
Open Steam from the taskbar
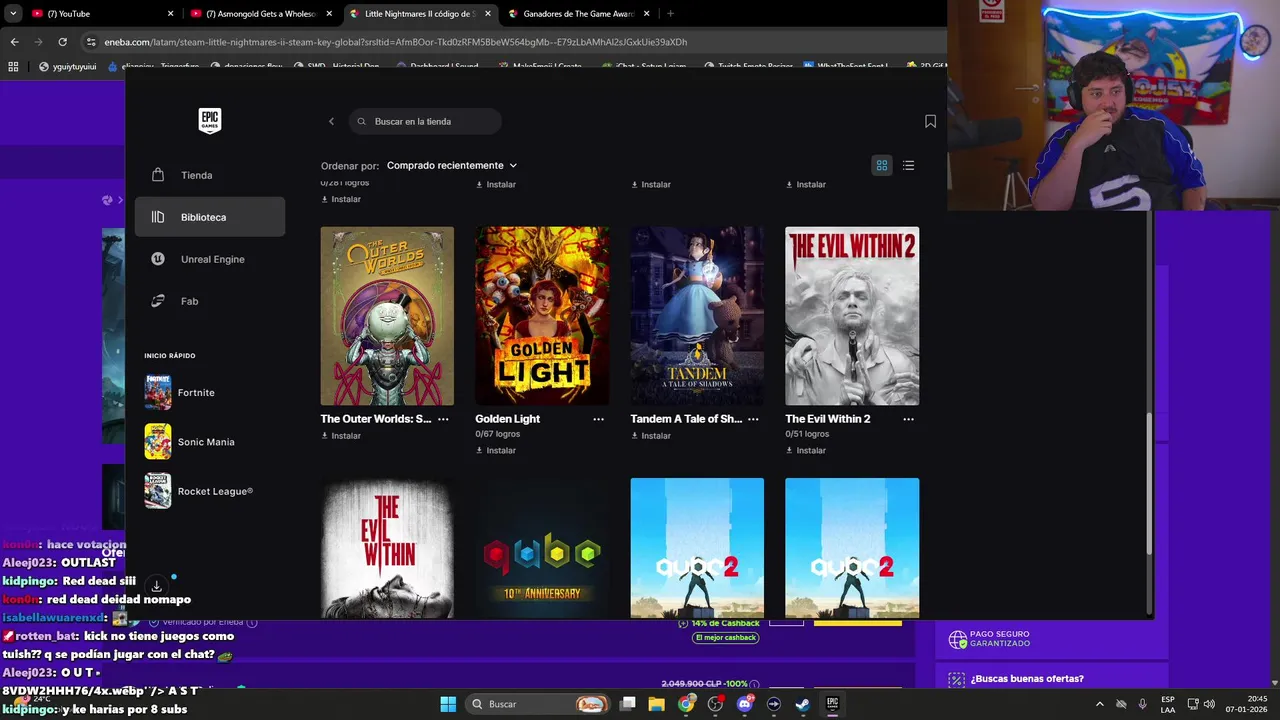pos(803,704)
